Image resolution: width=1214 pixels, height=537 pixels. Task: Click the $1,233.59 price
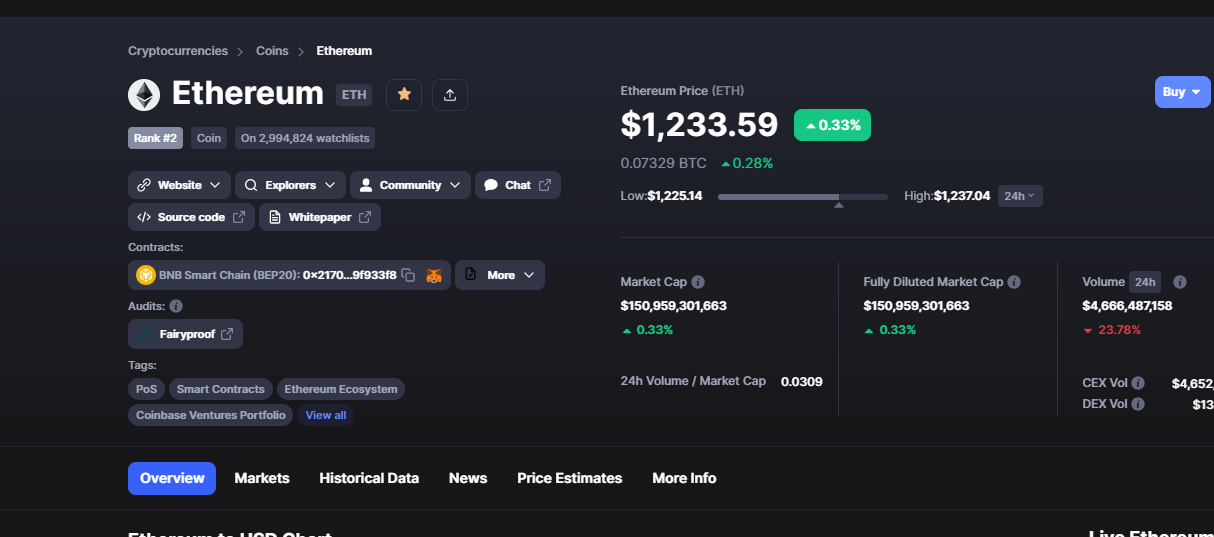pyautogui.click(x=699, y=124)
